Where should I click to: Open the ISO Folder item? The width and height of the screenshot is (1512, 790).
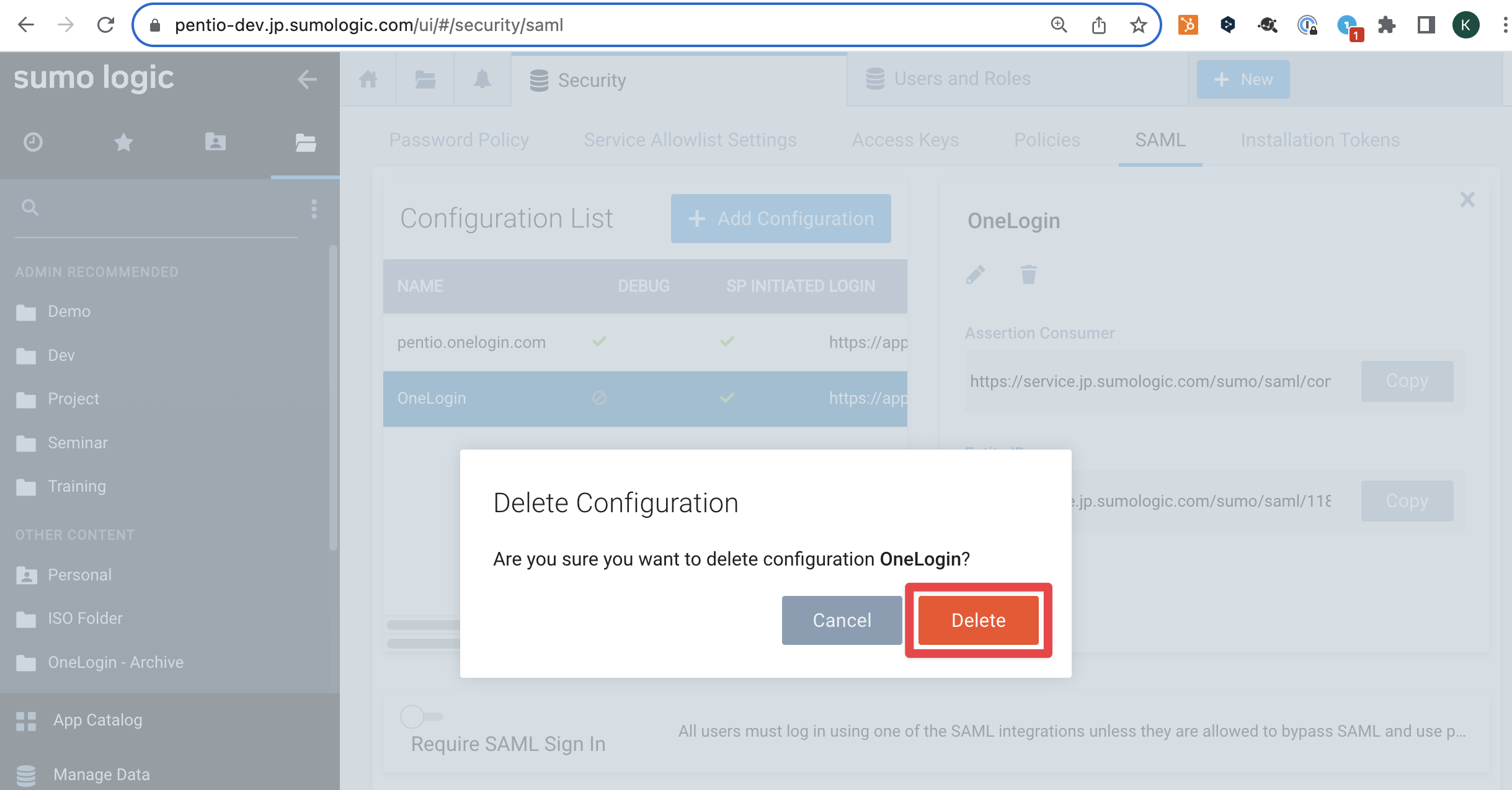pos(69,618)
